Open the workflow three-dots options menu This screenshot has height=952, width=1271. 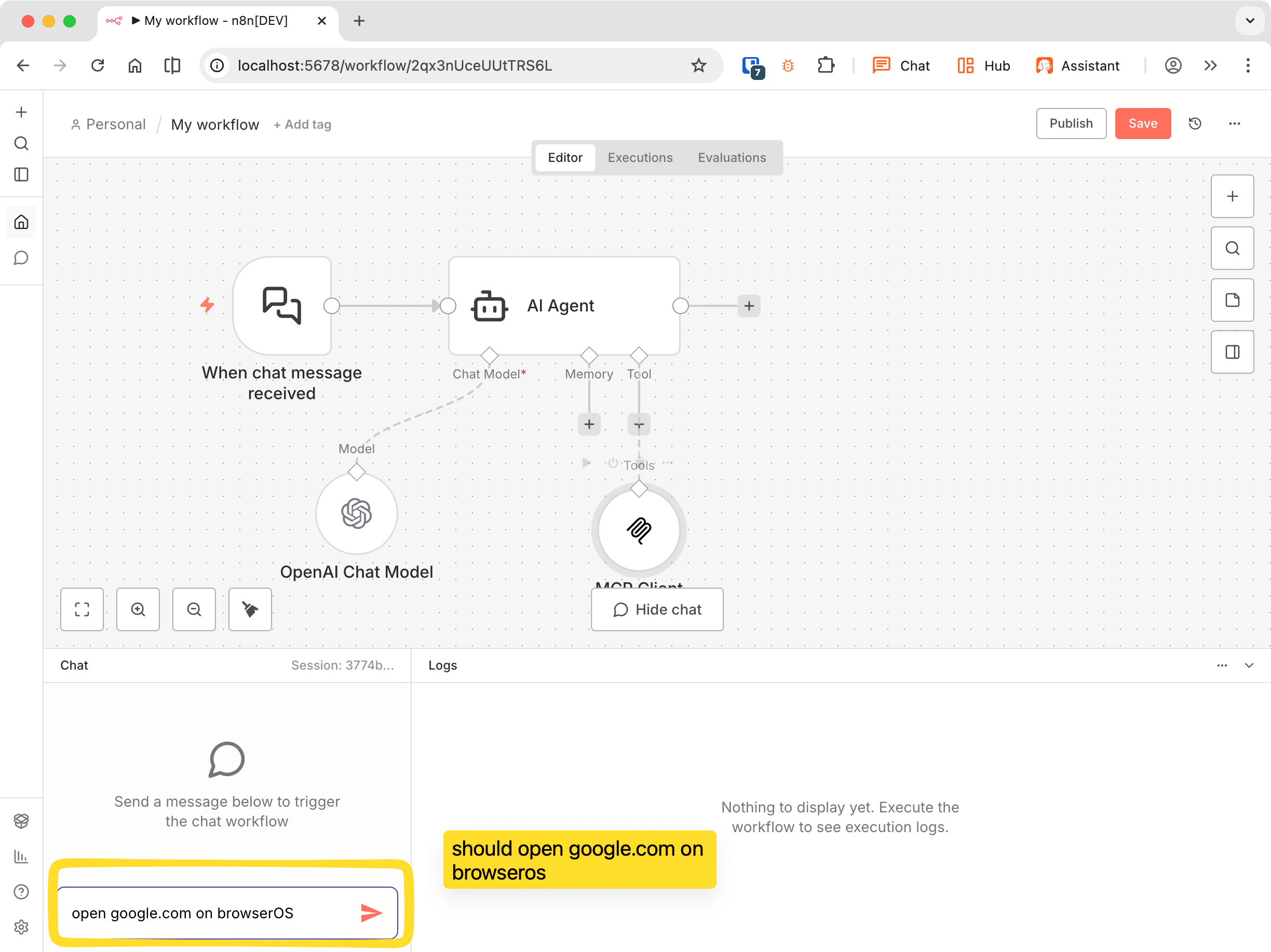1234,124
